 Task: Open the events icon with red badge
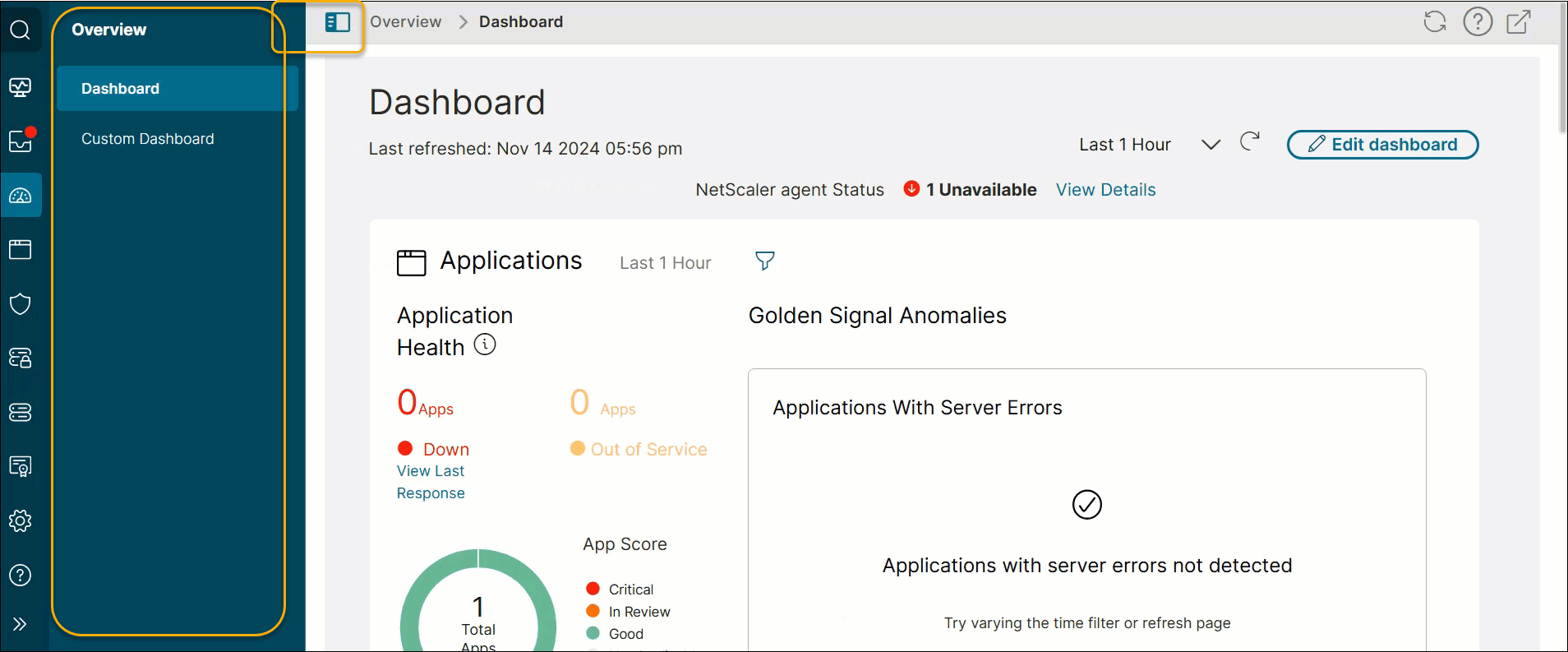(21, 141)
